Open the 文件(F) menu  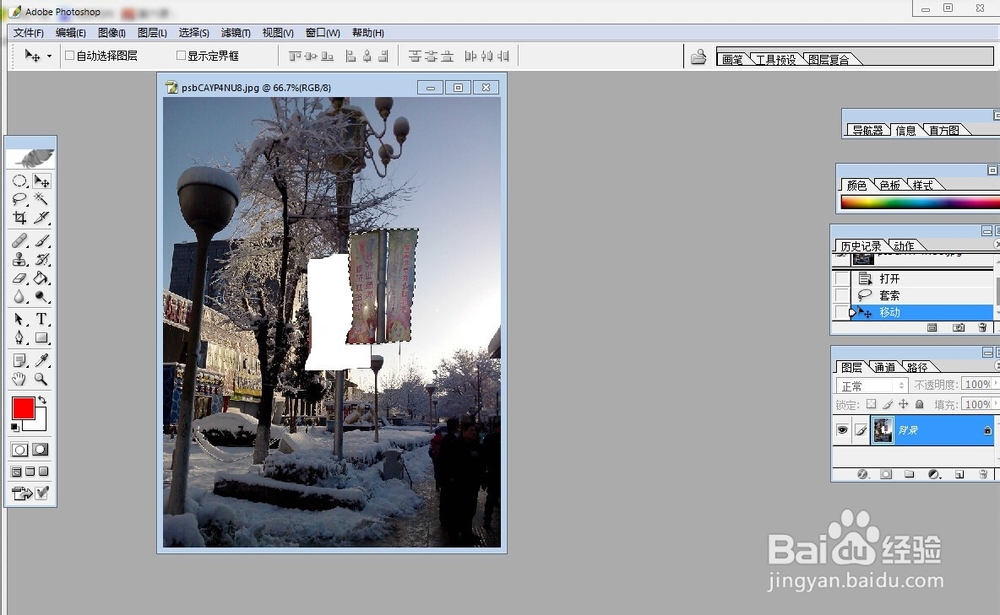28,33
